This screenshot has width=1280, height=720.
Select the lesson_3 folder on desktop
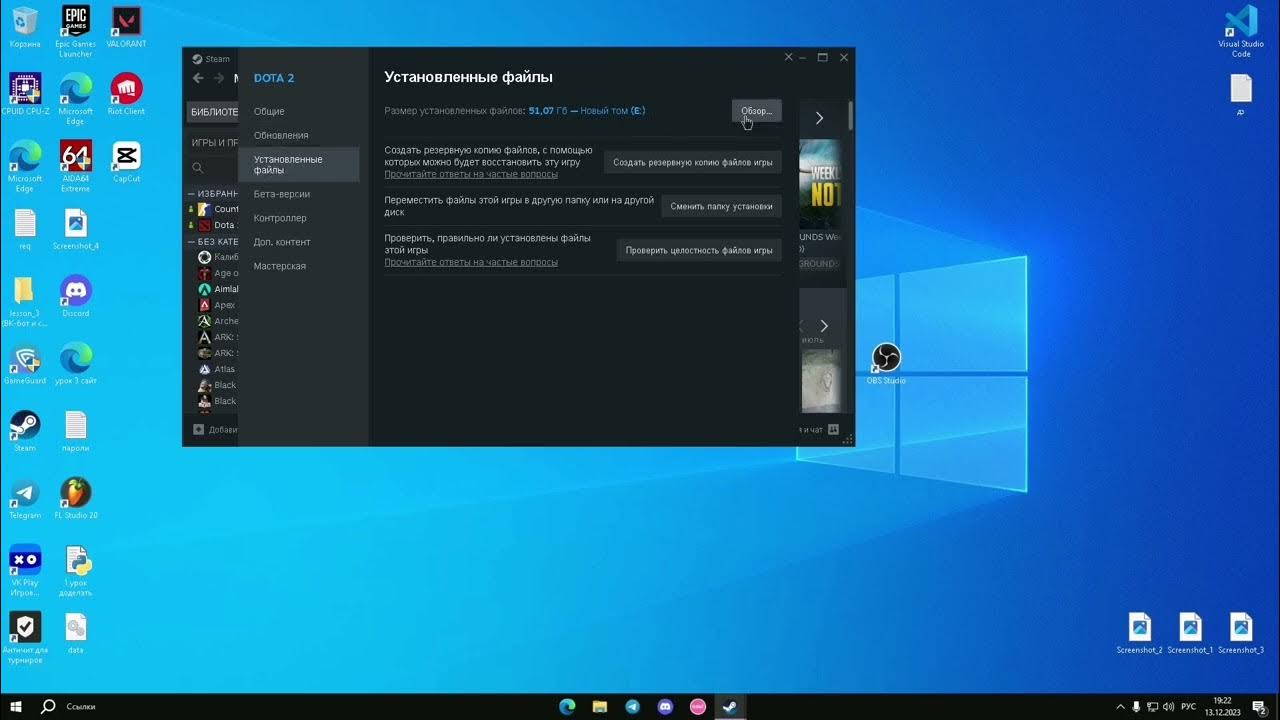tap(25, 300)
